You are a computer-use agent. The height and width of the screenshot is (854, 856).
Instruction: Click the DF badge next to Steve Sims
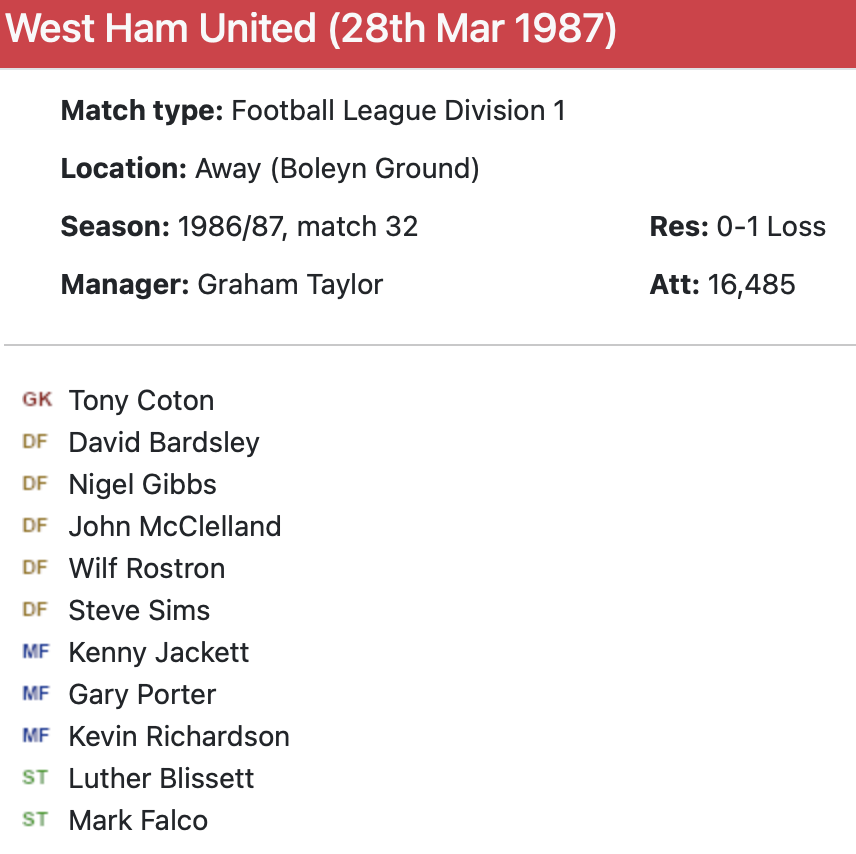pos(35,610)
